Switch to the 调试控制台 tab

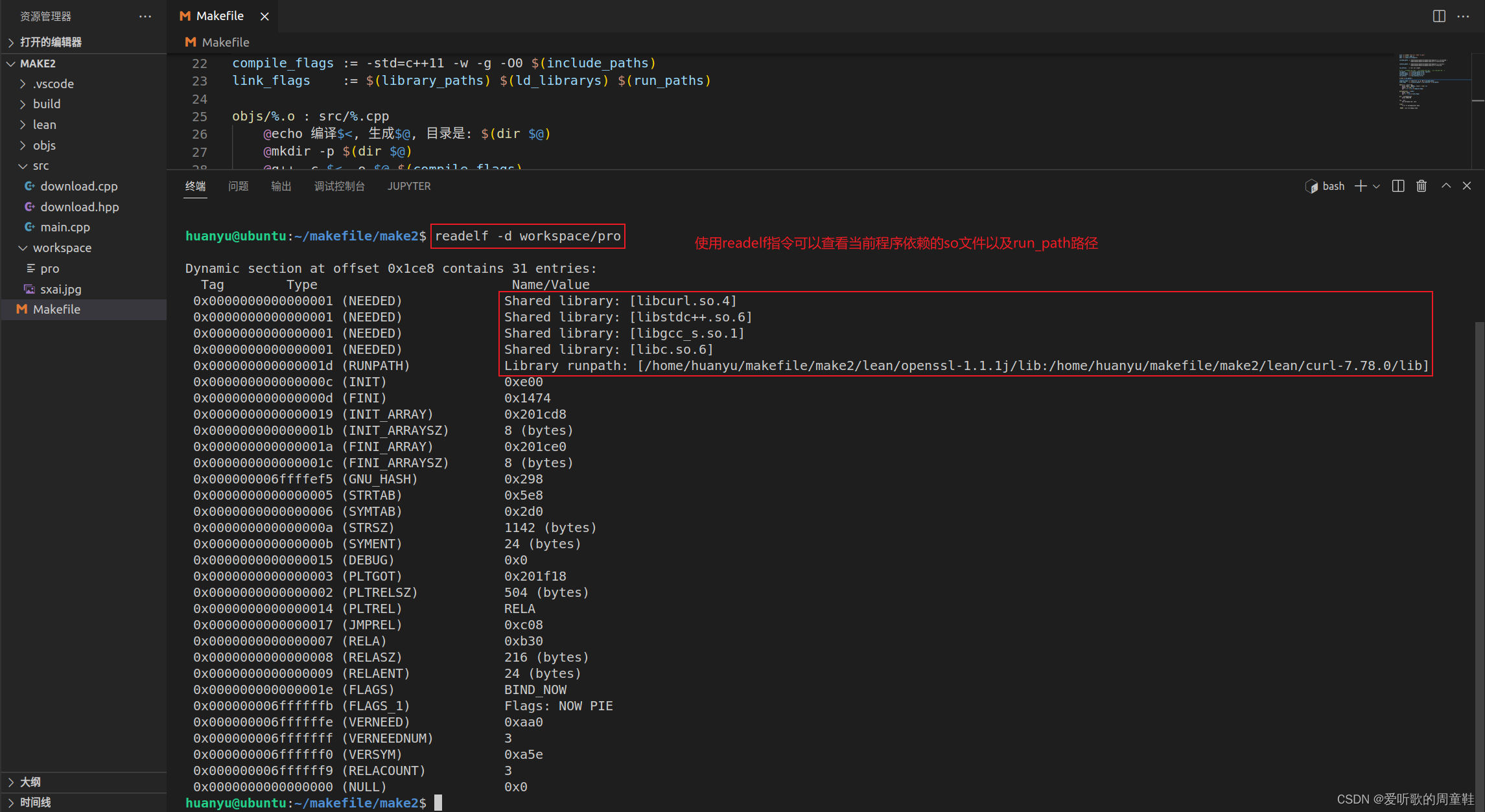[339, 186]
